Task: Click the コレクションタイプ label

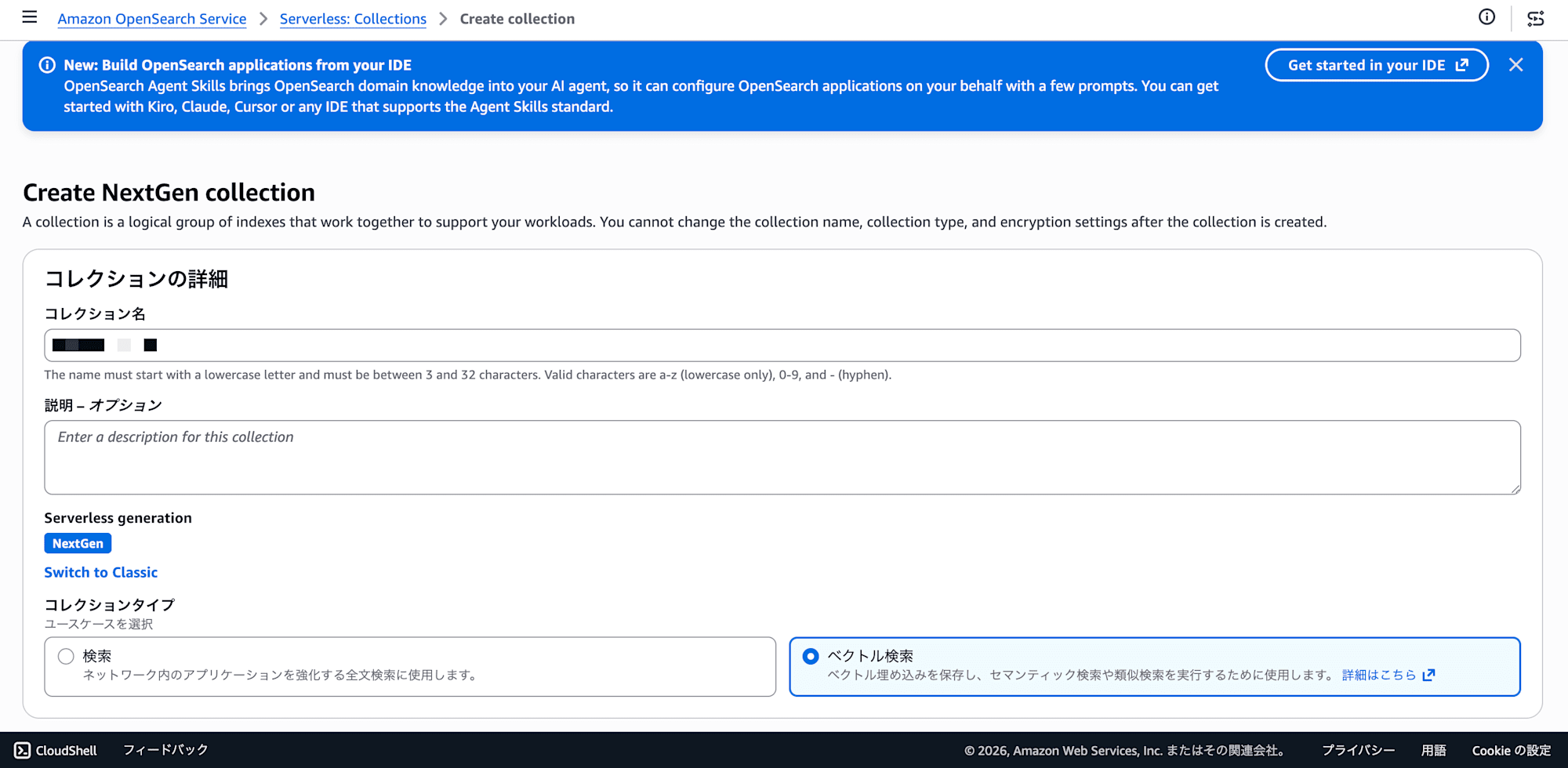Action: pos(110,605)
